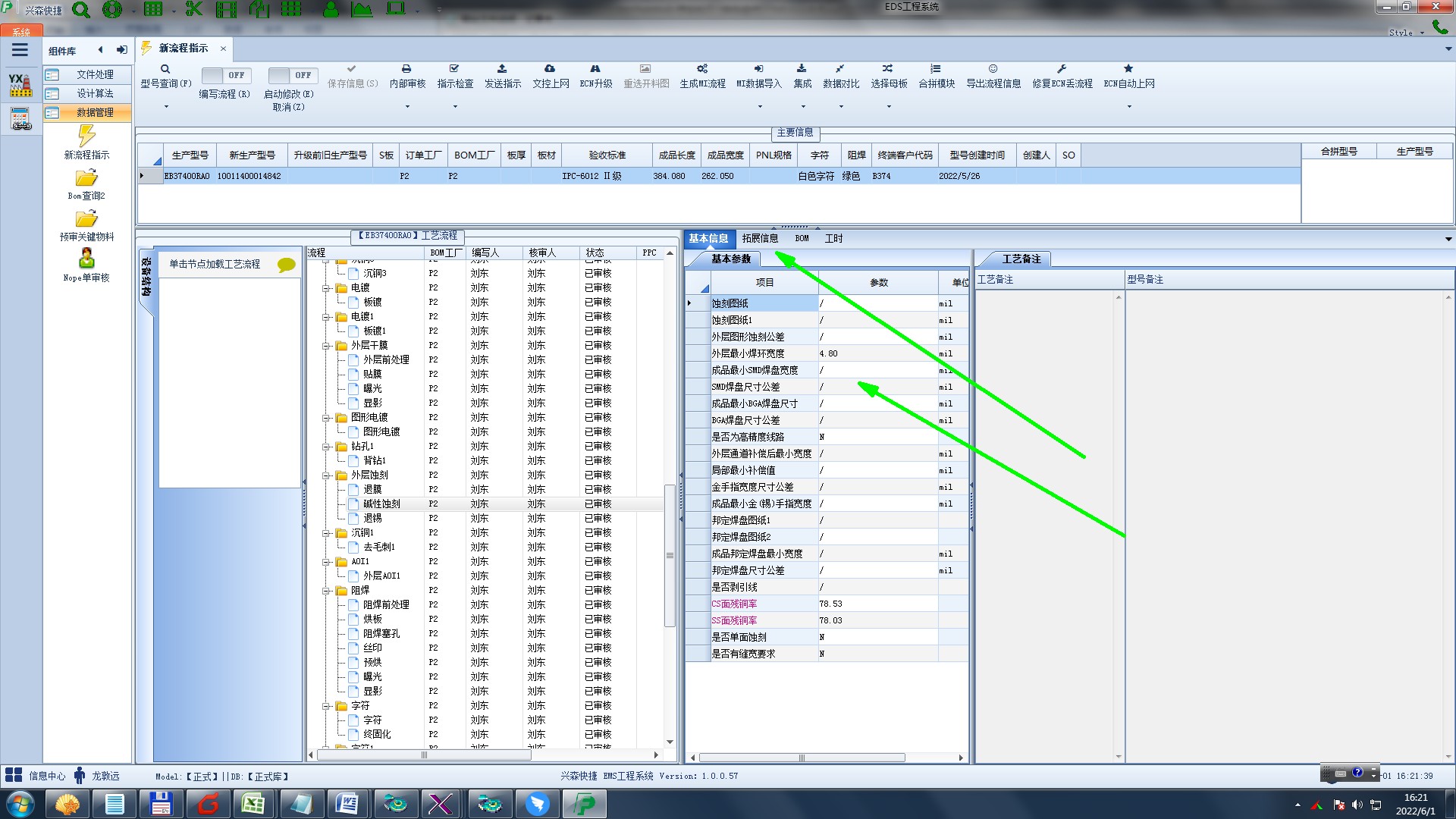Switch to the 拓展信息 tab
Screen dimensions: 1456x819
pyautogui.click(x=760, y=238)
